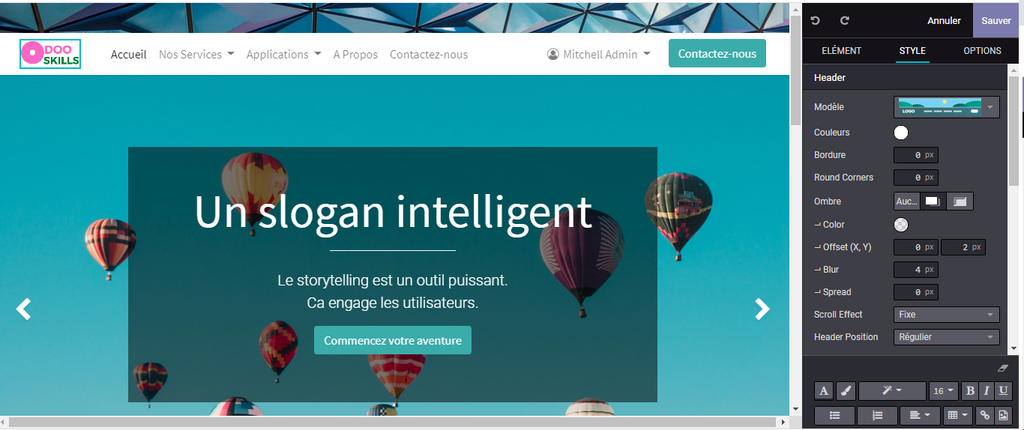Viewport: 1024px width, 430px height.
Task: Click the Sauver button
Action: (x=996, y=21)
